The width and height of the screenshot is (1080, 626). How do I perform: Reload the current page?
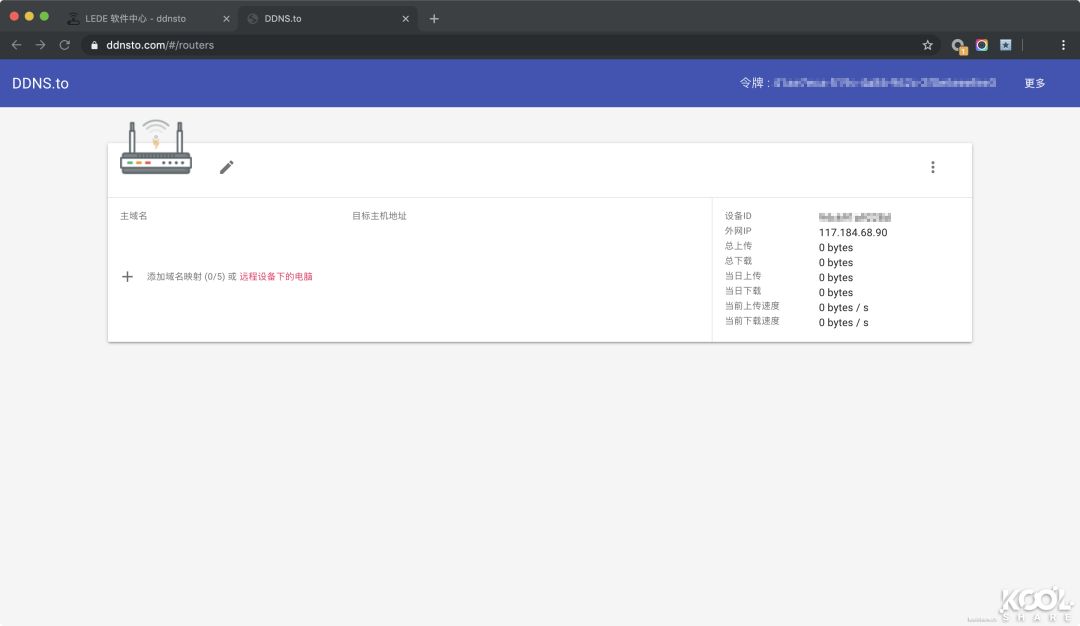click(x=65, y=45)
